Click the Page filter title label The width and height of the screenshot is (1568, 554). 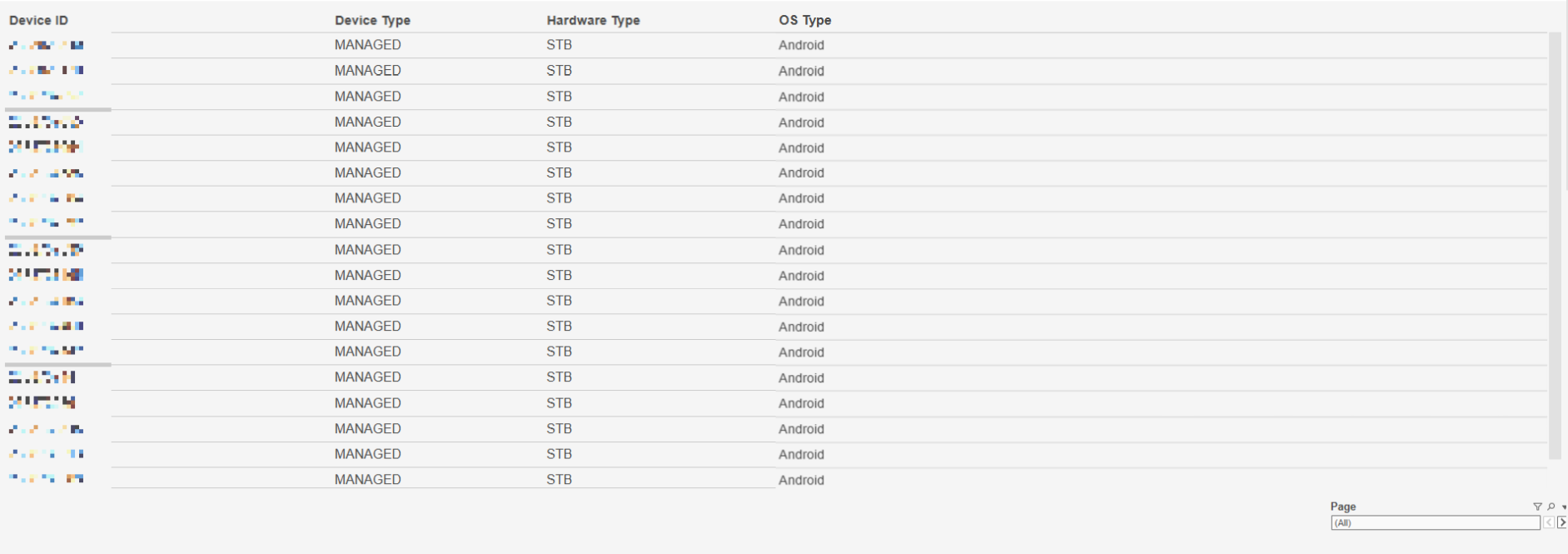[x=1342, y=507]
